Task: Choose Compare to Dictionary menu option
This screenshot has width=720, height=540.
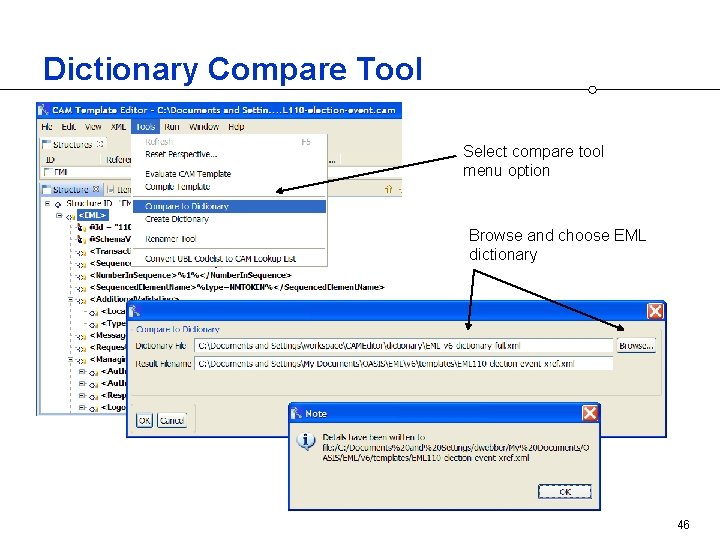Action: coord(230,206)
